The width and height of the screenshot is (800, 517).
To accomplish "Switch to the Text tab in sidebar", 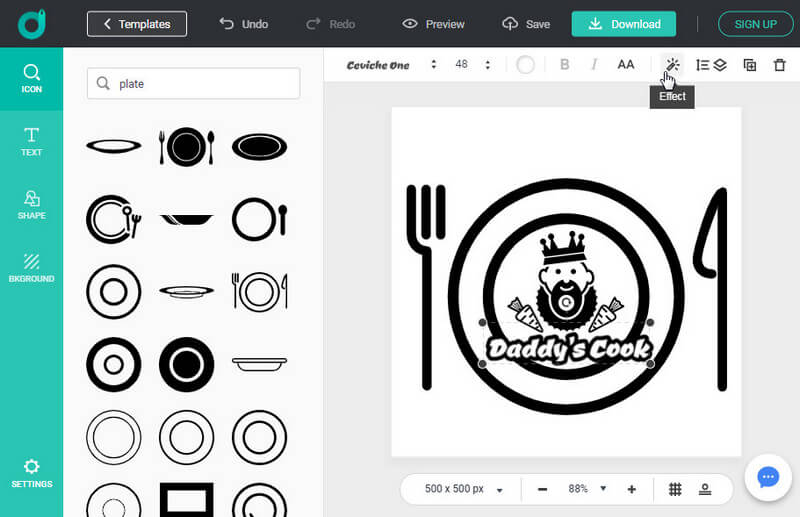I will coord(31,142).
